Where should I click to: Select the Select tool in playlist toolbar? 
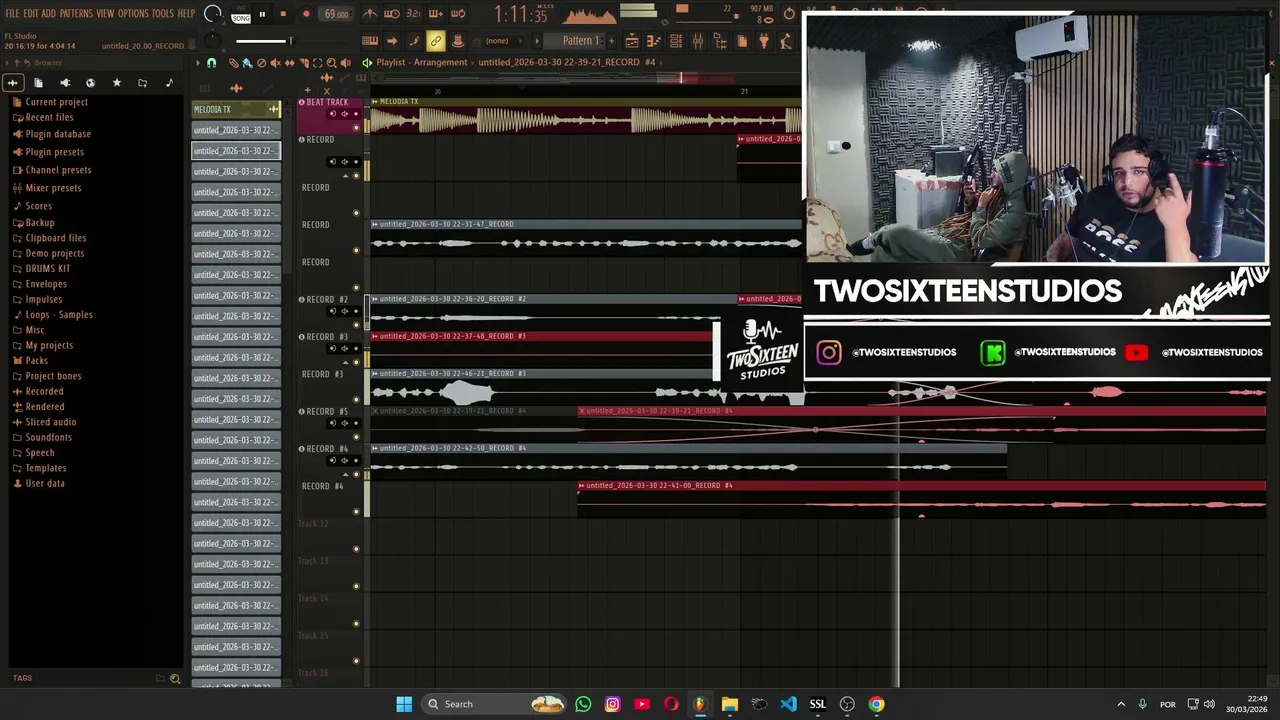[x=317, y=62]
